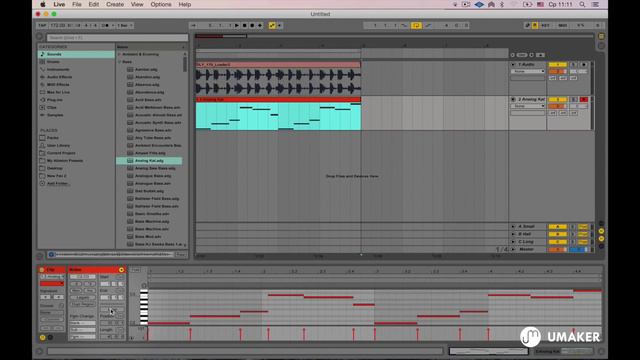Toggle track 2 Analog Kat activator

click(x=558, y=99)
